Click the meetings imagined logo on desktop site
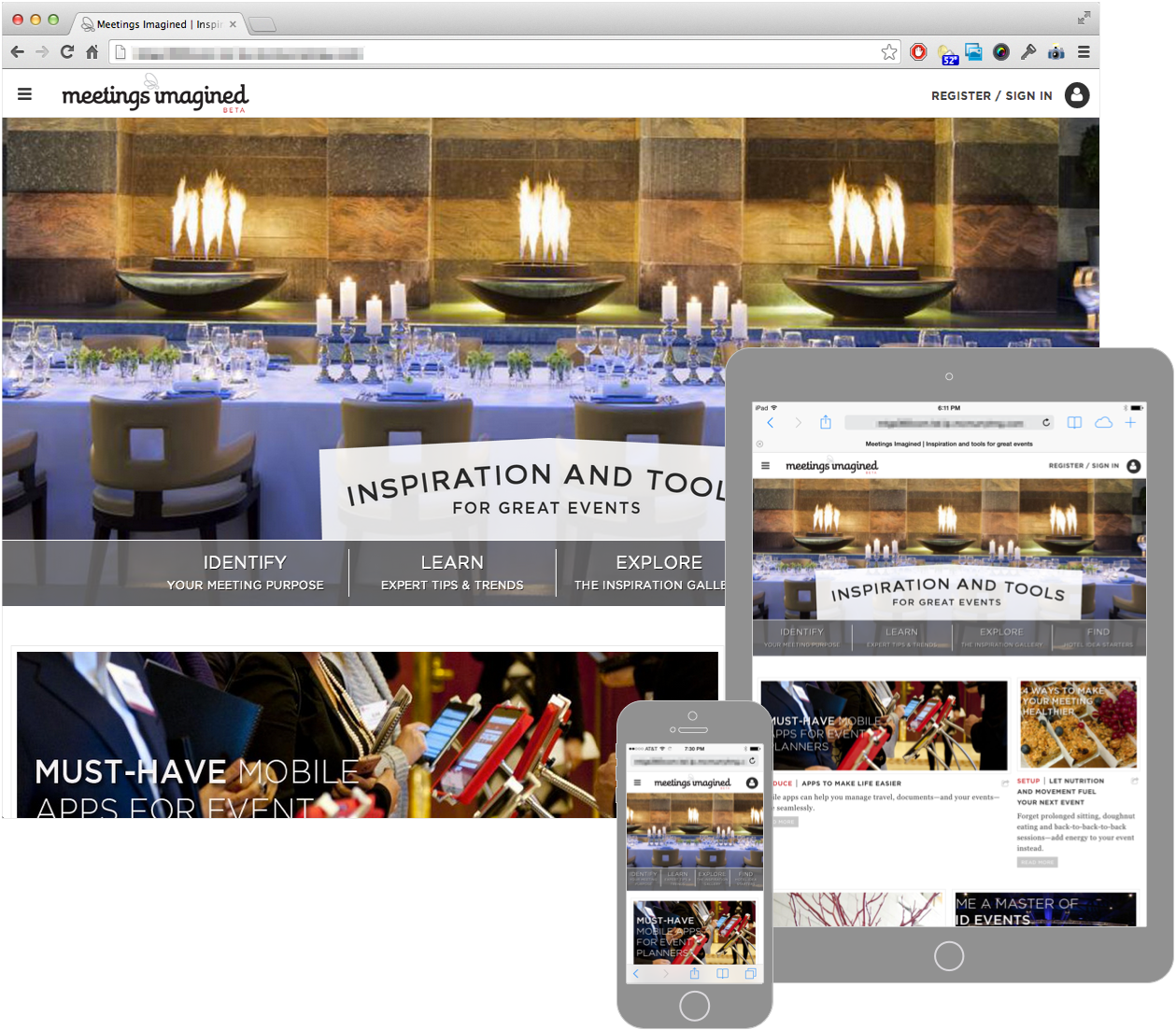Screen dimensions: 1176x1030 coord(155,95)
